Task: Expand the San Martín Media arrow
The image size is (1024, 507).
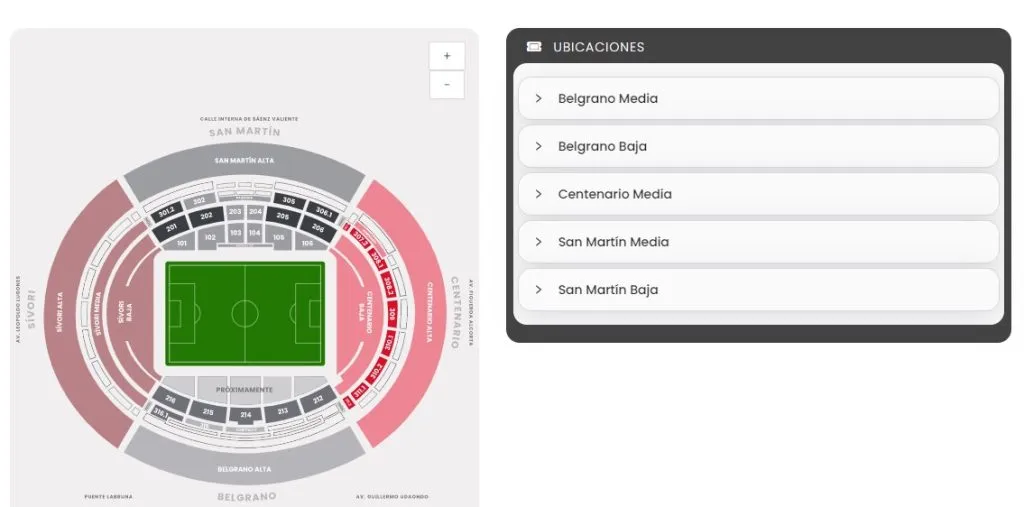Action: coord(538,242)
